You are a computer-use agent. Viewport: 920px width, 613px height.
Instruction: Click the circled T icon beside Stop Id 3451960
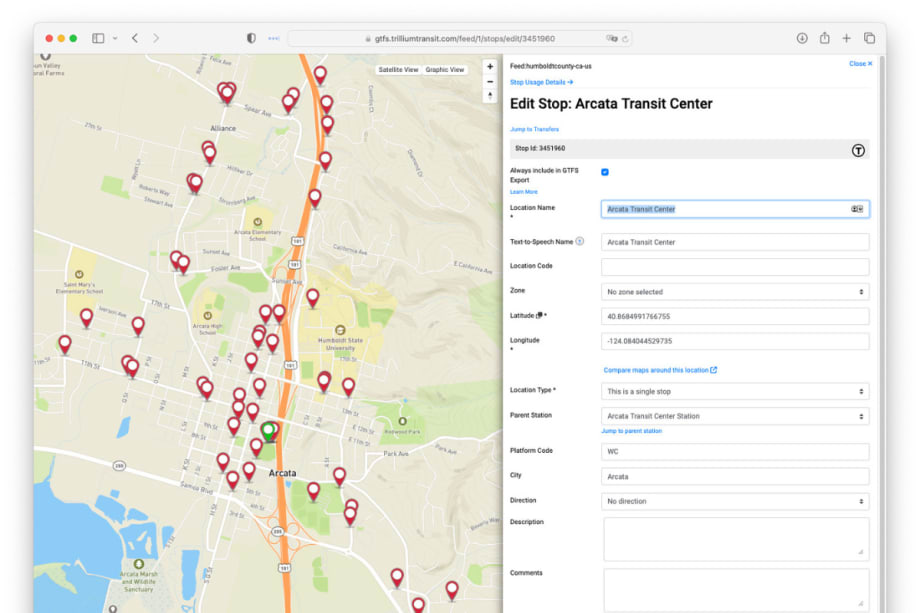pyautogui.click(x=858, y=149)
